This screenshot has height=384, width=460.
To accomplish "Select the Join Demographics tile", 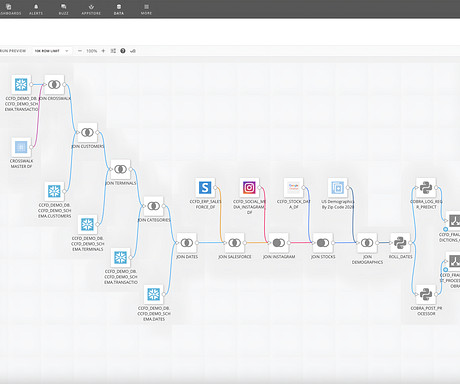I will [367, 243].
